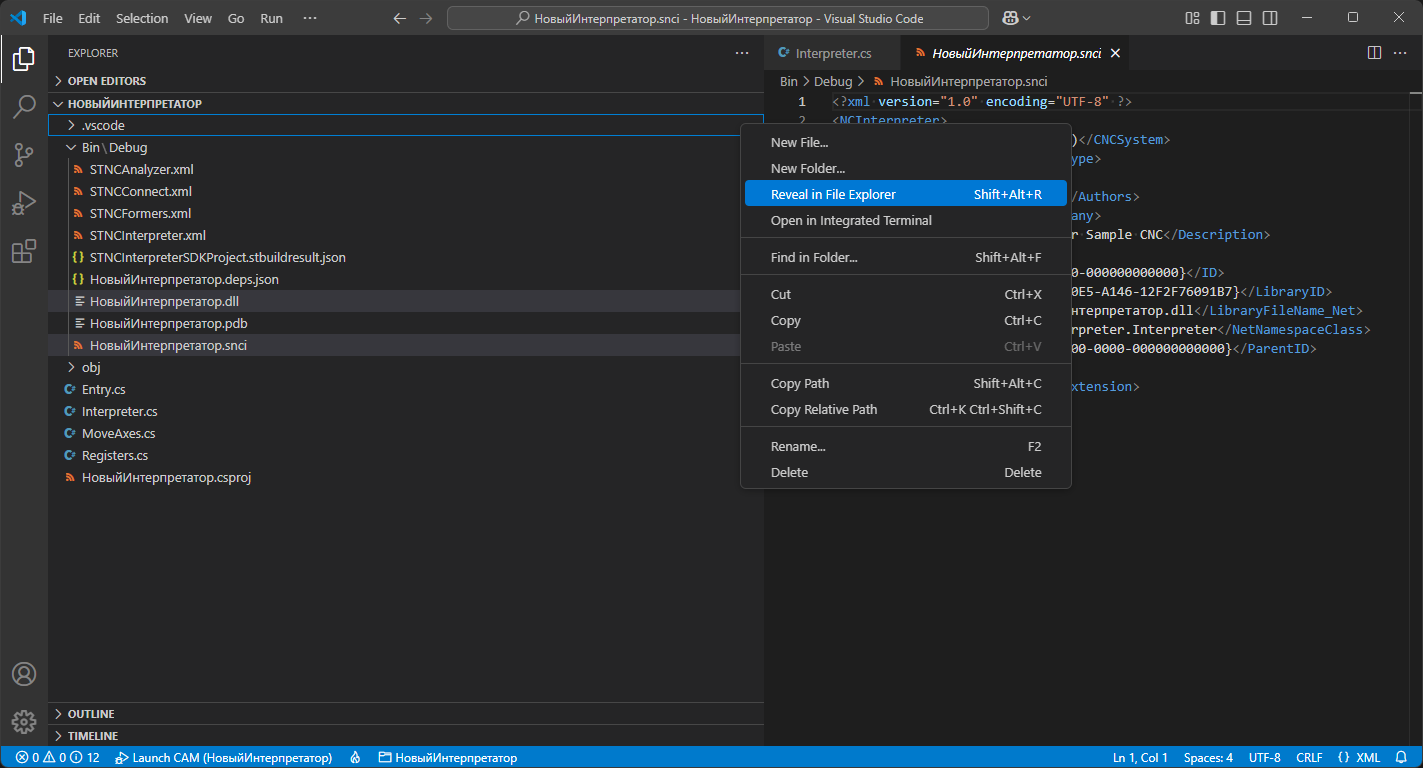Open the View menu
The width and height of the screenshot is (1423, 768).
pos(198,18)
